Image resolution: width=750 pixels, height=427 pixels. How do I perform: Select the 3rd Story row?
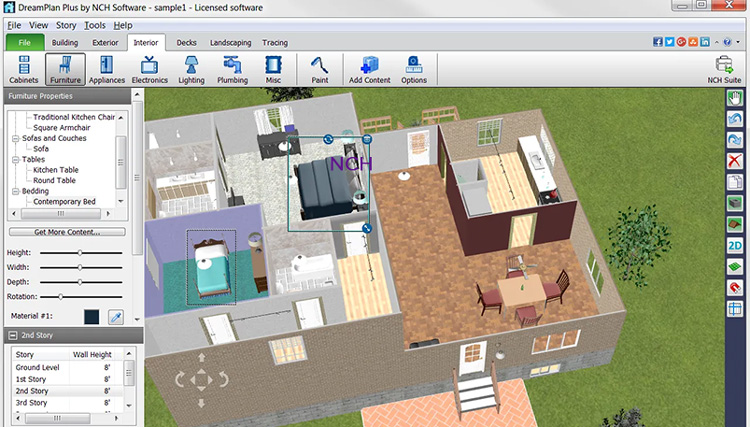pos(67,403)
